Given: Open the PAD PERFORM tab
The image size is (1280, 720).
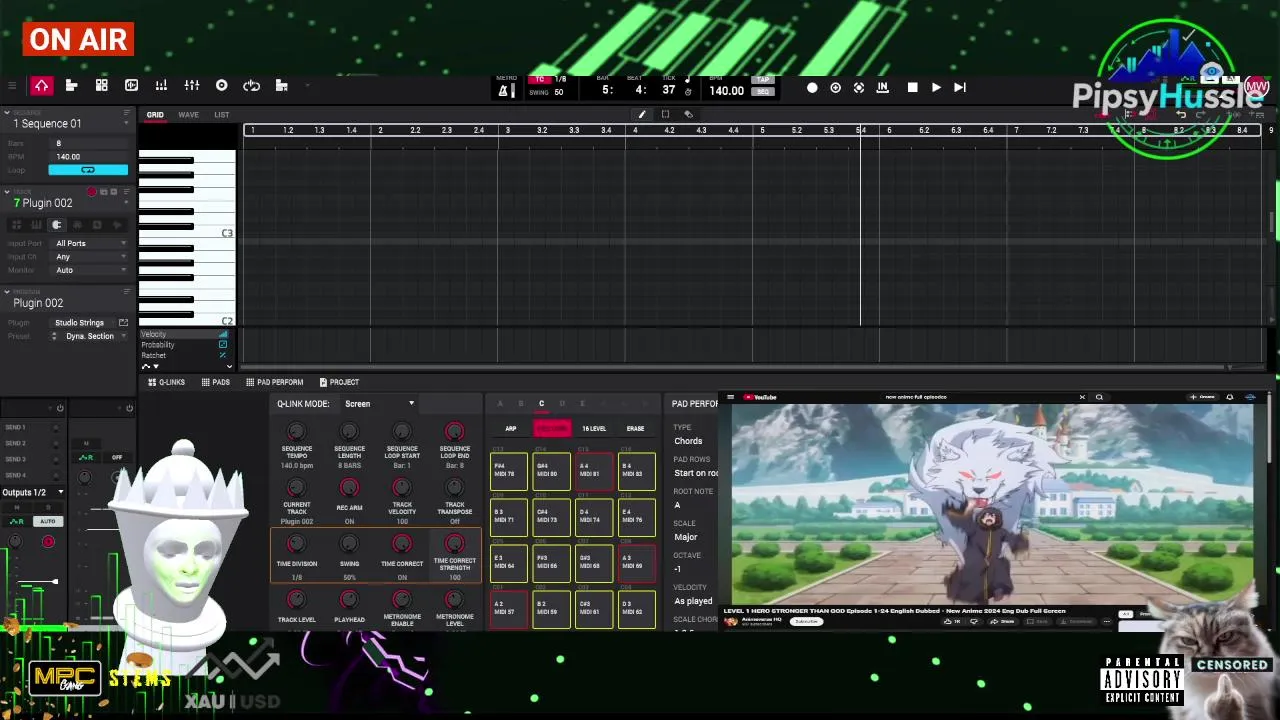Looking at the screenshot, I should click(274, 382).
